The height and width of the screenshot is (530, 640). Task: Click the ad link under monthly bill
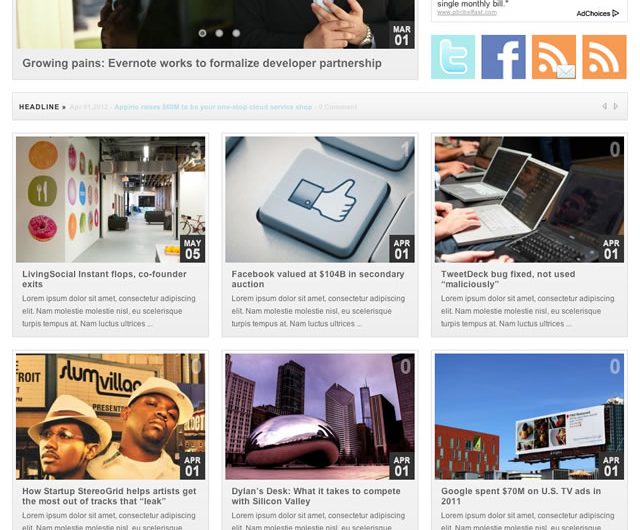pyautogui.click(x=467, y=13)
